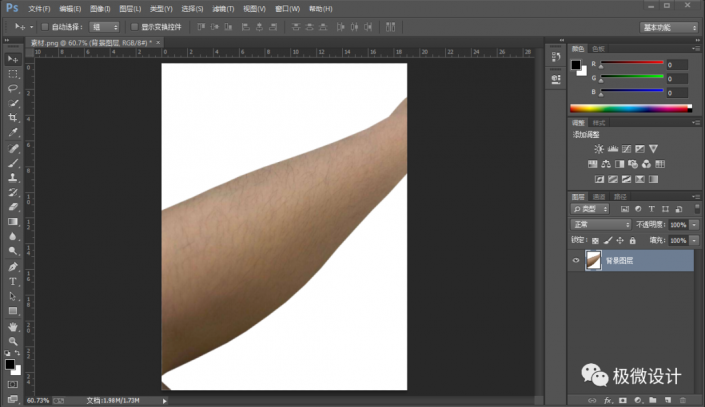The height and width of the screenshot is (407, 705).
Task: Switch to the 色板 tab
Action: click(x=598, y=49)
